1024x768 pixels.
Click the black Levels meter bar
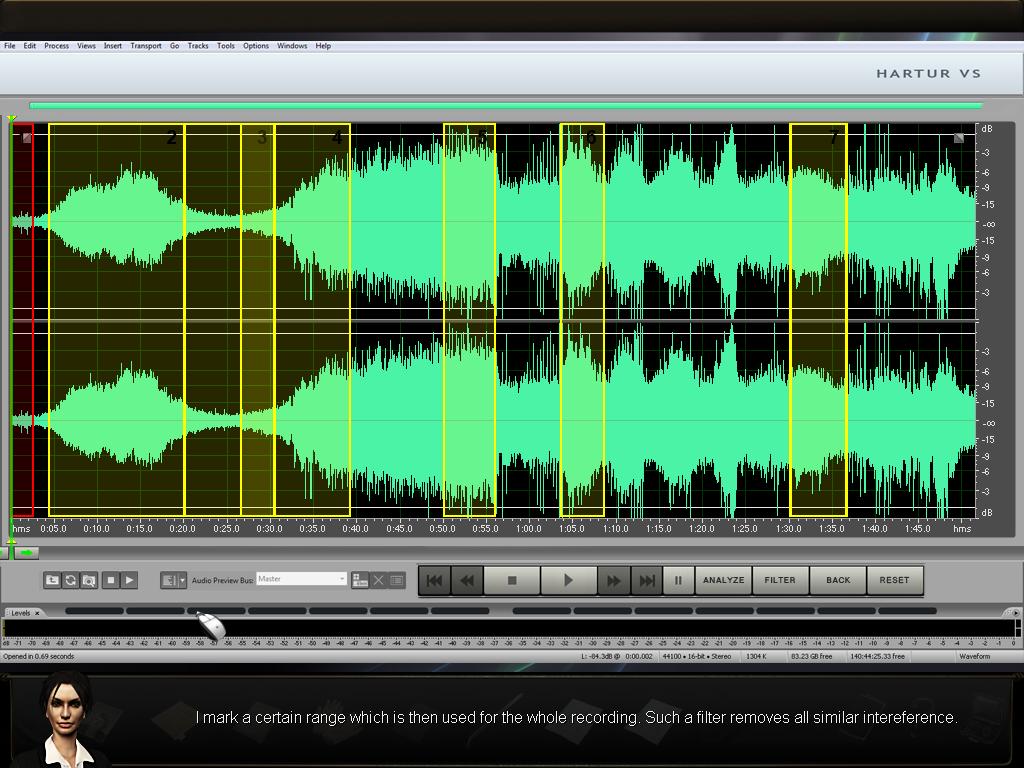pos(508,628)
